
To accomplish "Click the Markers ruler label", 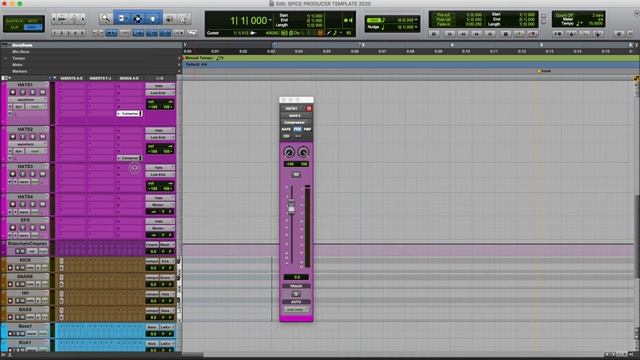I will pyautogui.click(x=20, y=71).
